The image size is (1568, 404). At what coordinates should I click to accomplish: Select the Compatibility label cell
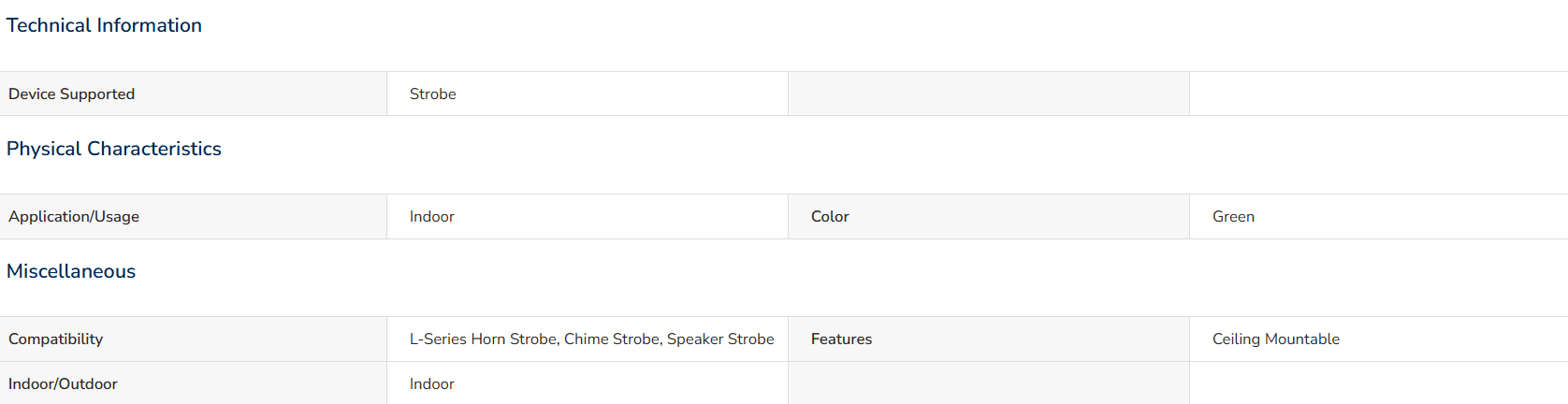click(x=193, y=339)
